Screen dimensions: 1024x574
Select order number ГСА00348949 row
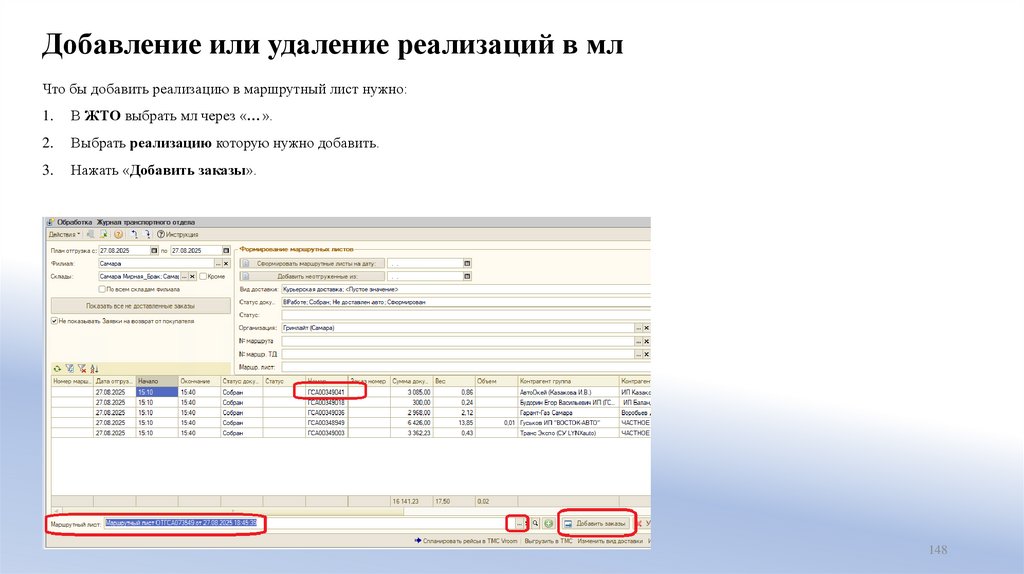tap(326, 423)
